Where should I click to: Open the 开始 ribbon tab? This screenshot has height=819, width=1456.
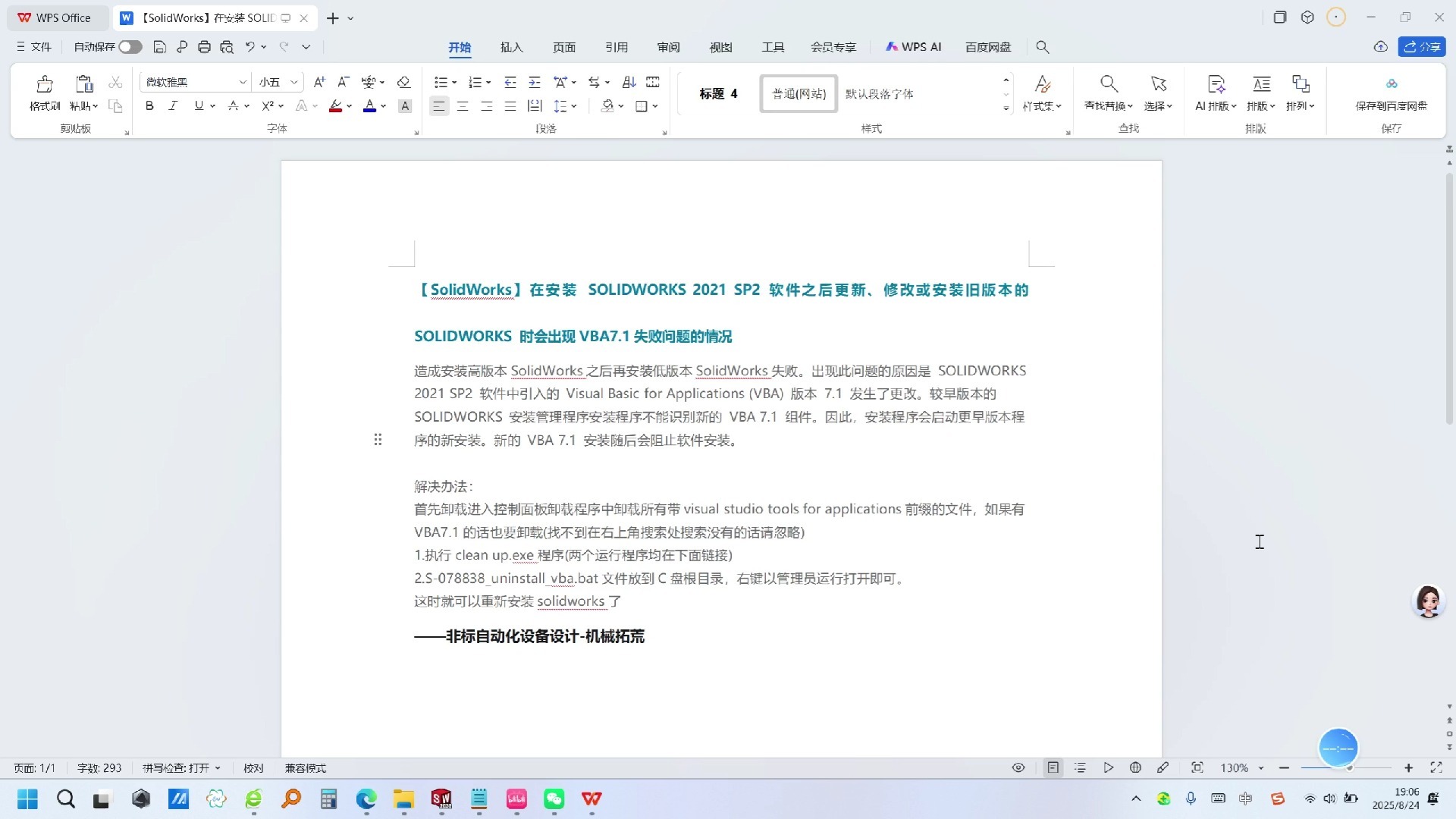click(460, 47)
